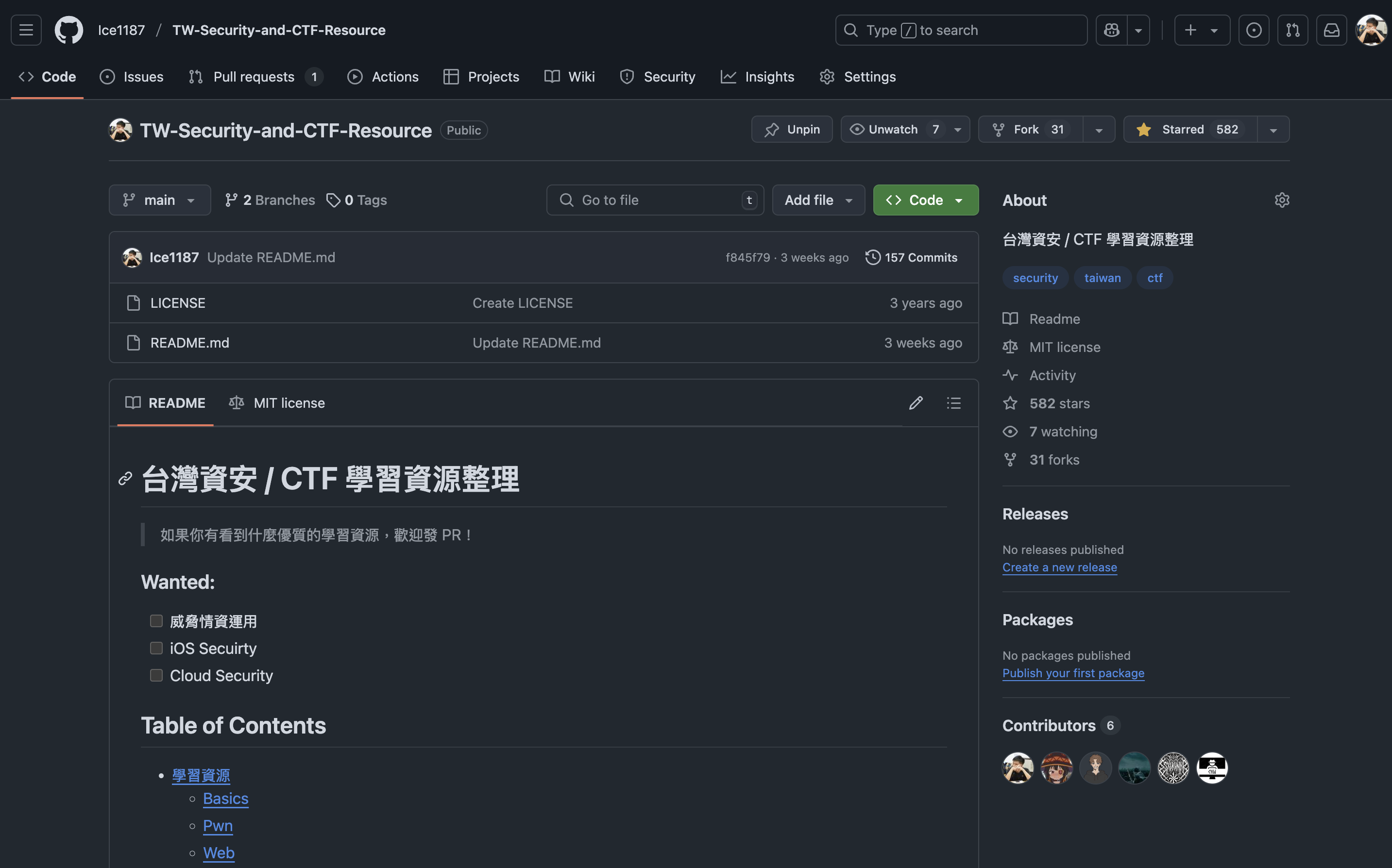This screenshot has height=868, width=1392.
Task: Open README outline list icon
Action: (x=954, y=403)
